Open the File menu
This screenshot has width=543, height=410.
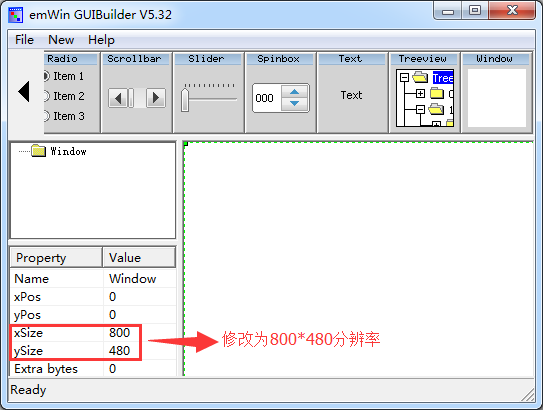[x=24, y=40]
